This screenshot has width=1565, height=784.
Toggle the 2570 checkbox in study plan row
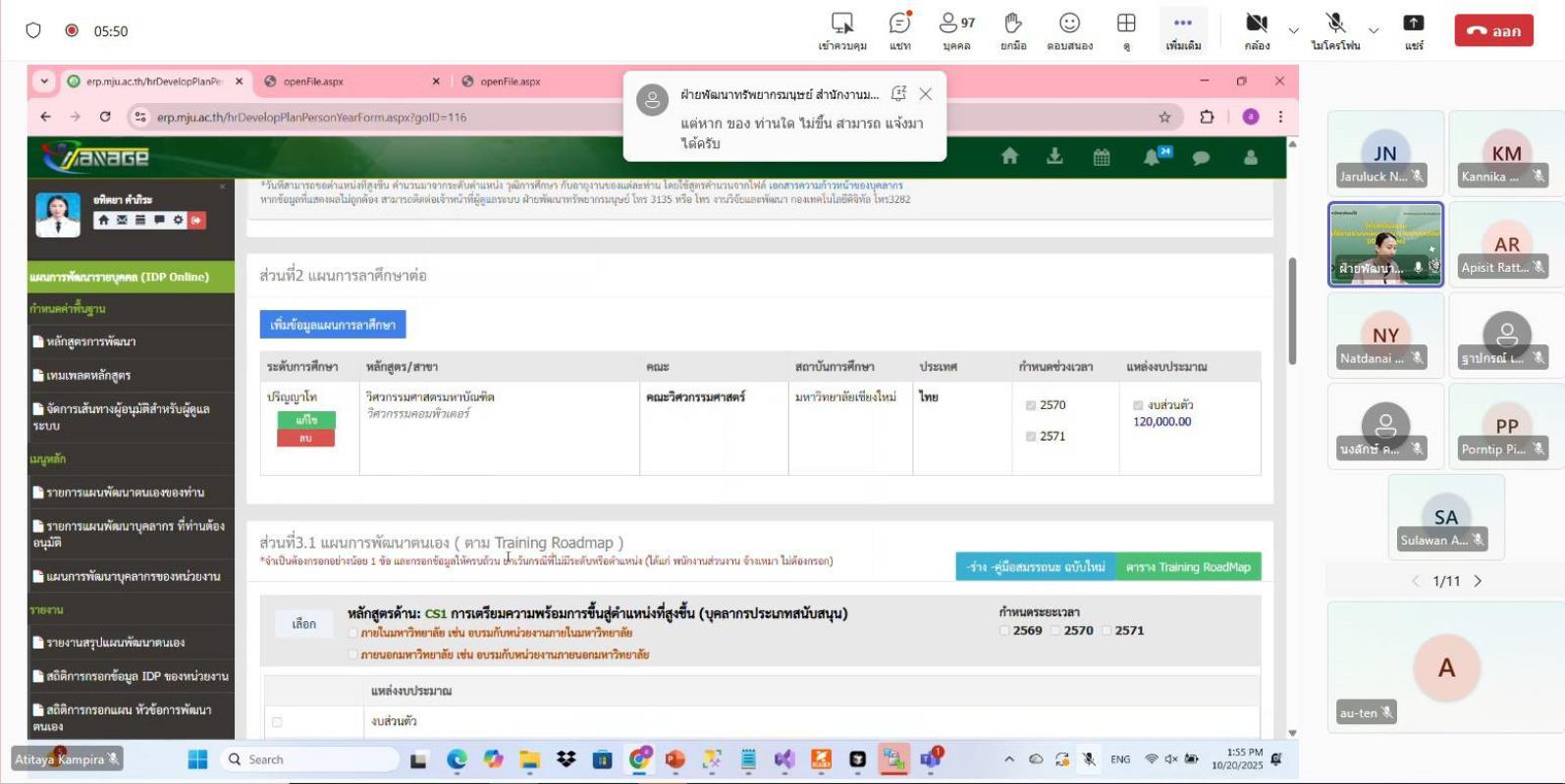[1031, 405]
